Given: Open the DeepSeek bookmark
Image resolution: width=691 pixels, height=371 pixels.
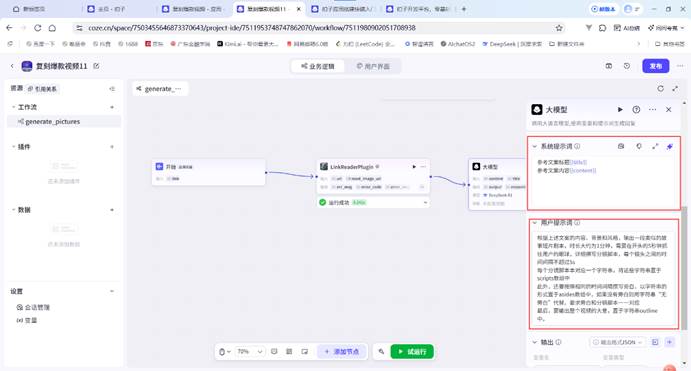Looking at the screenshot, I should coord(512,44).
